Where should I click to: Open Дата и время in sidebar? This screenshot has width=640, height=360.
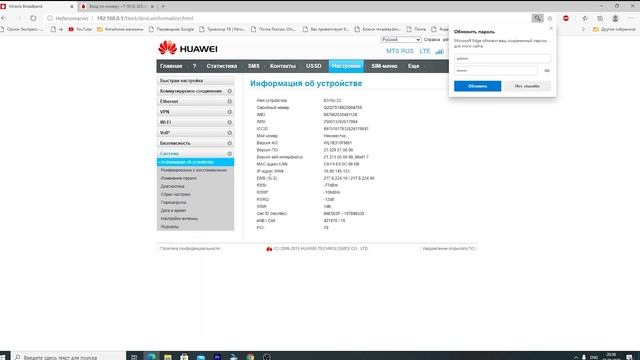coord(173,211)
